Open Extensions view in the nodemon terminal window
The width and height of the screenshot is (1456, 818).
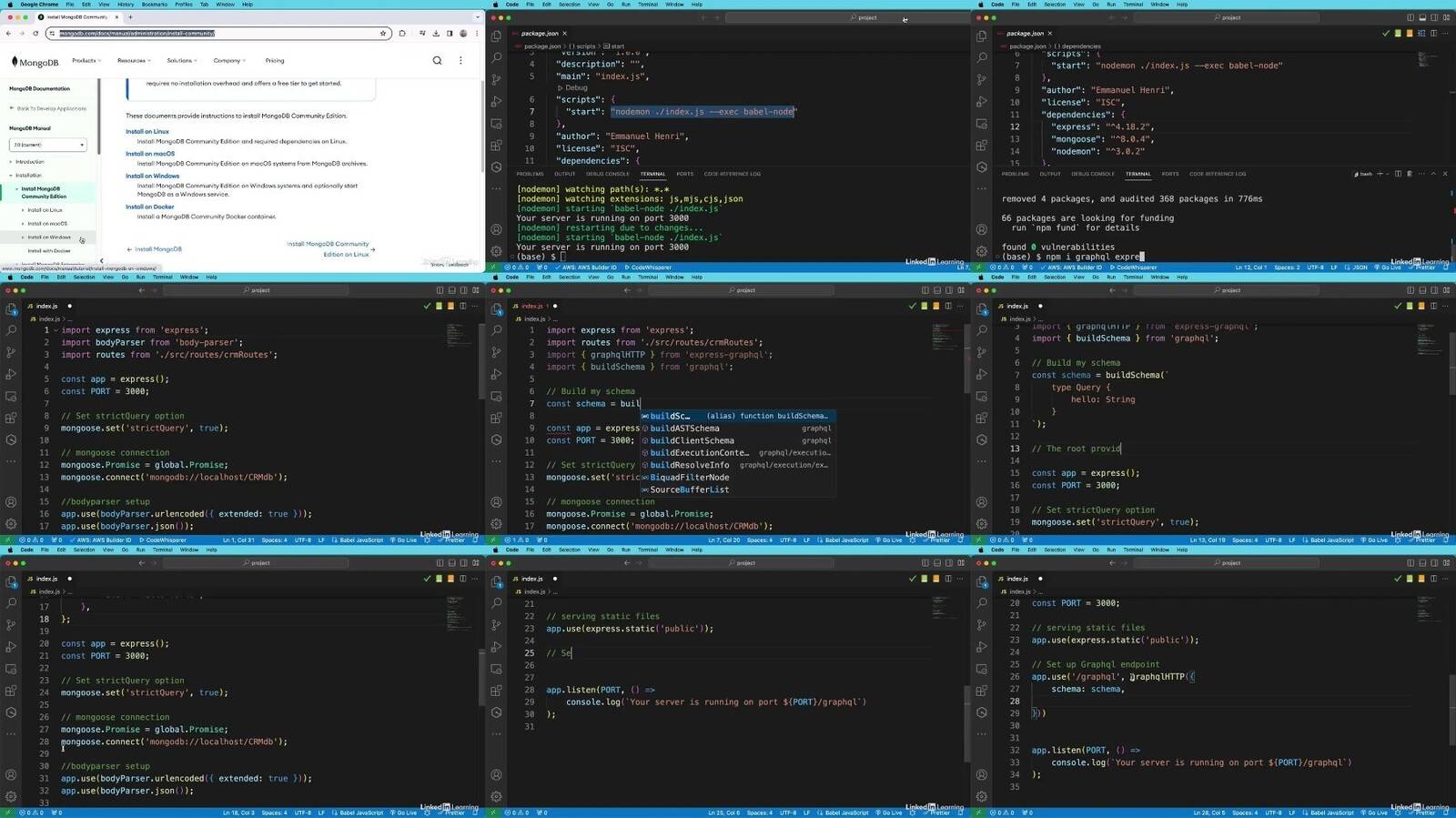(496, 145)
